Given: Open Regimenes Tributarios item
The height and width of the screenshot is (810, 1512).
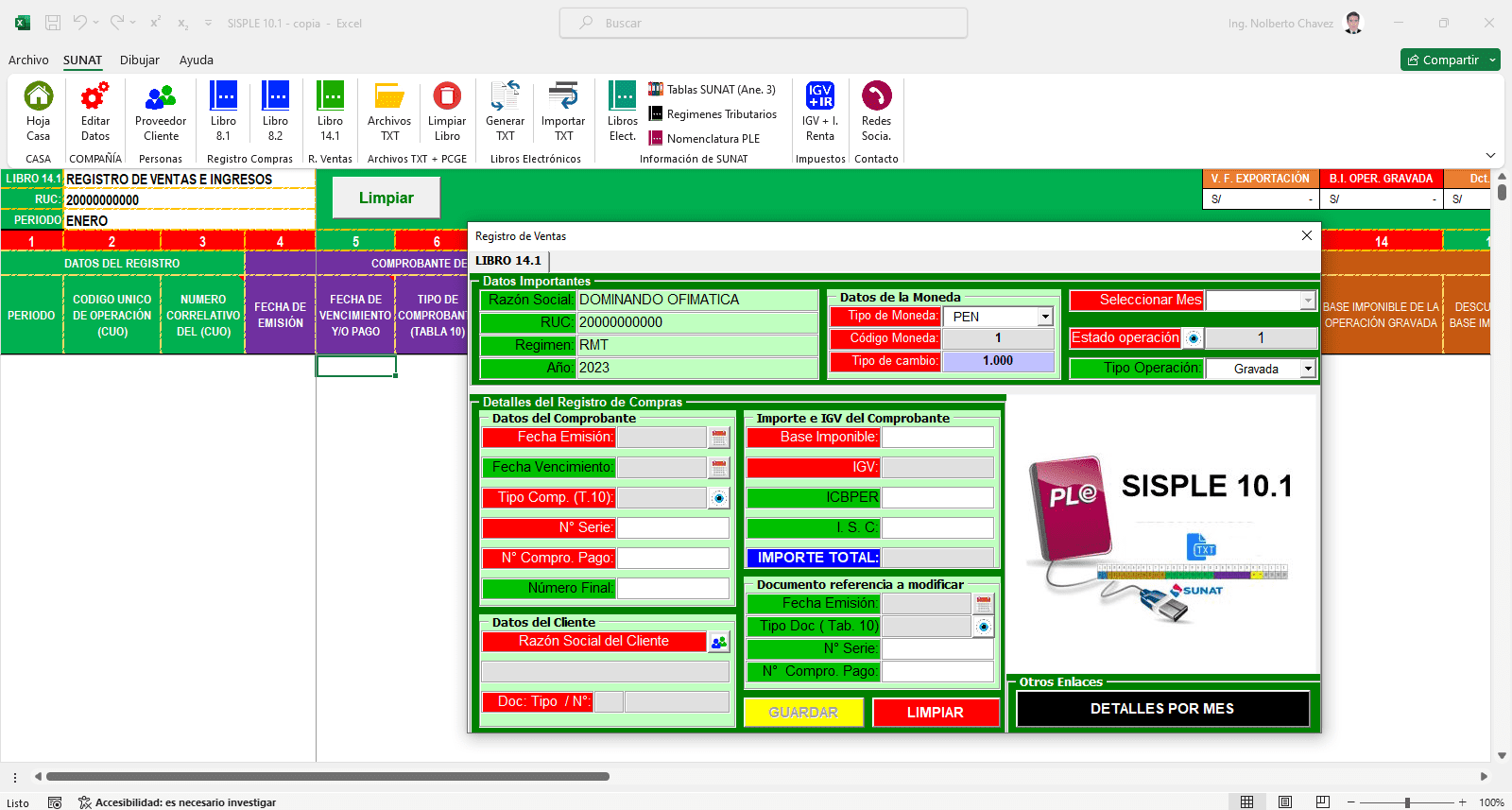Looking at the screenshot, I should coord(713,114).
